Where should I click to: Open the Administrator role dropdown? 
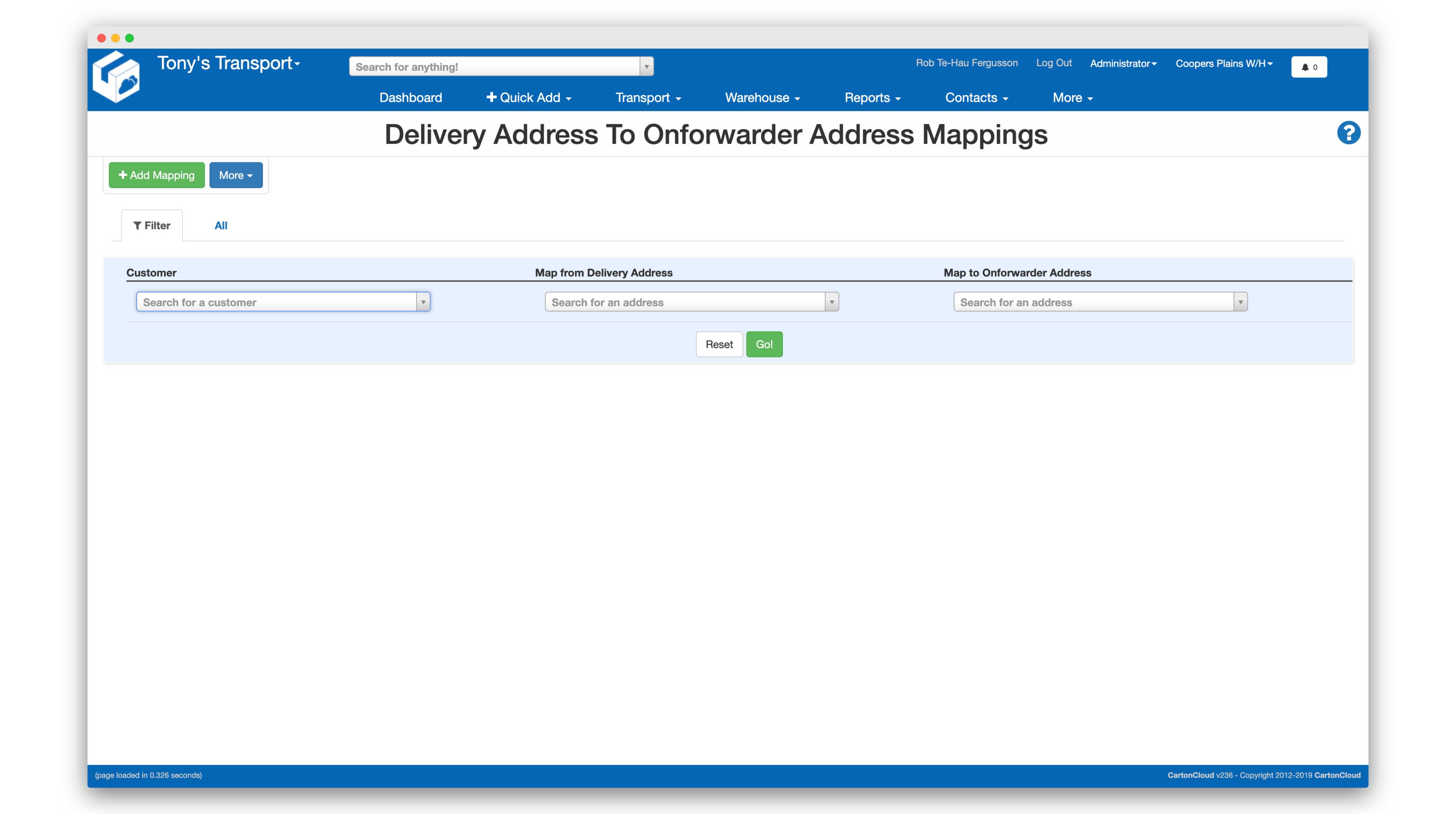tap(1123, 63)
